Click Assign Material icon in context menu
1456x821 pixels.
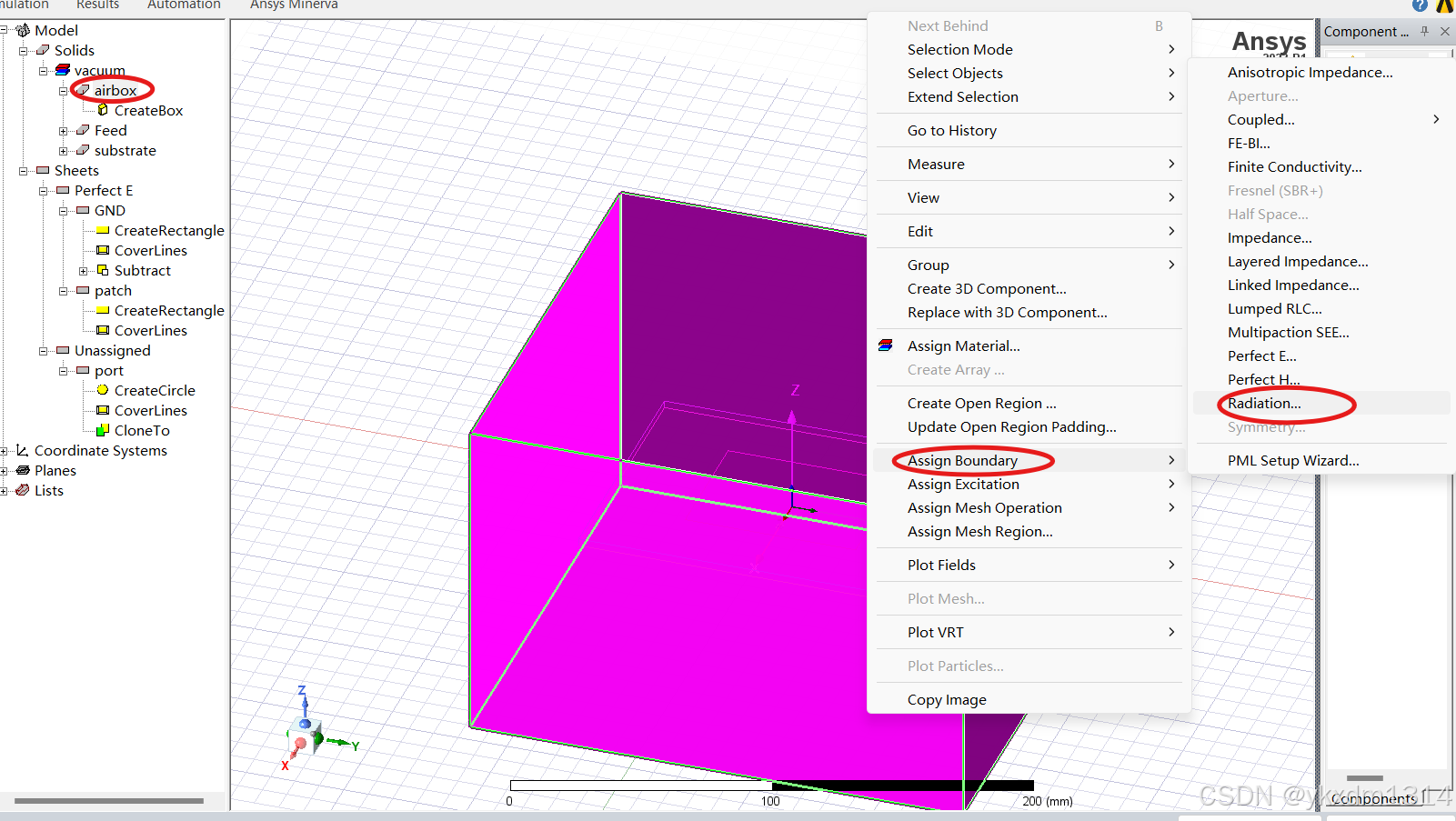click(886, 345)
